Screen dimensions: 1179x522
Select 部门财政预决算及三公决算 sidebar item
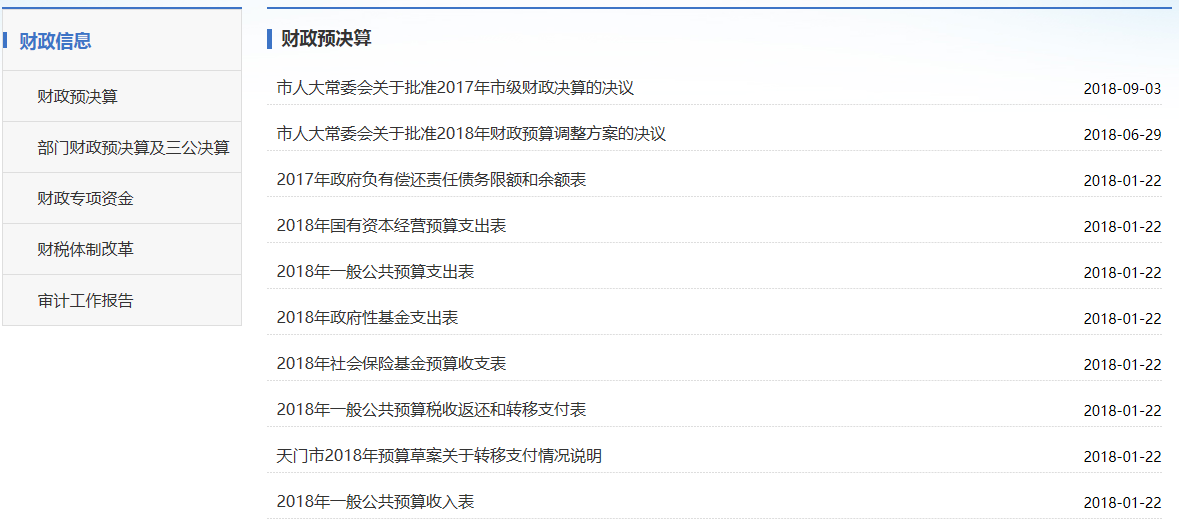[133, 148]
